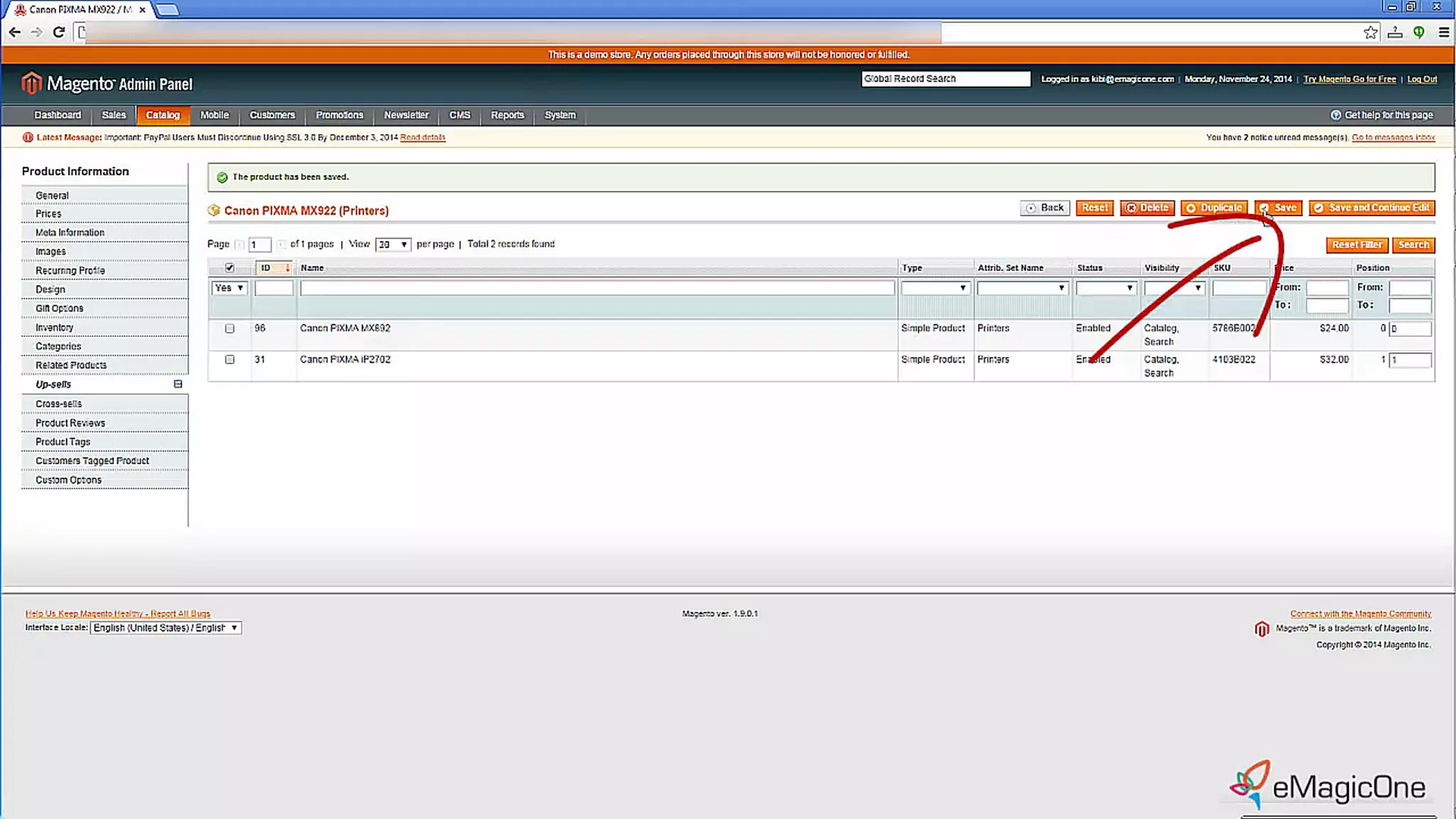Viewport: 1456px width, 819px height.
Task: Click the Reset Filter button
Action: coord(1356,245)
